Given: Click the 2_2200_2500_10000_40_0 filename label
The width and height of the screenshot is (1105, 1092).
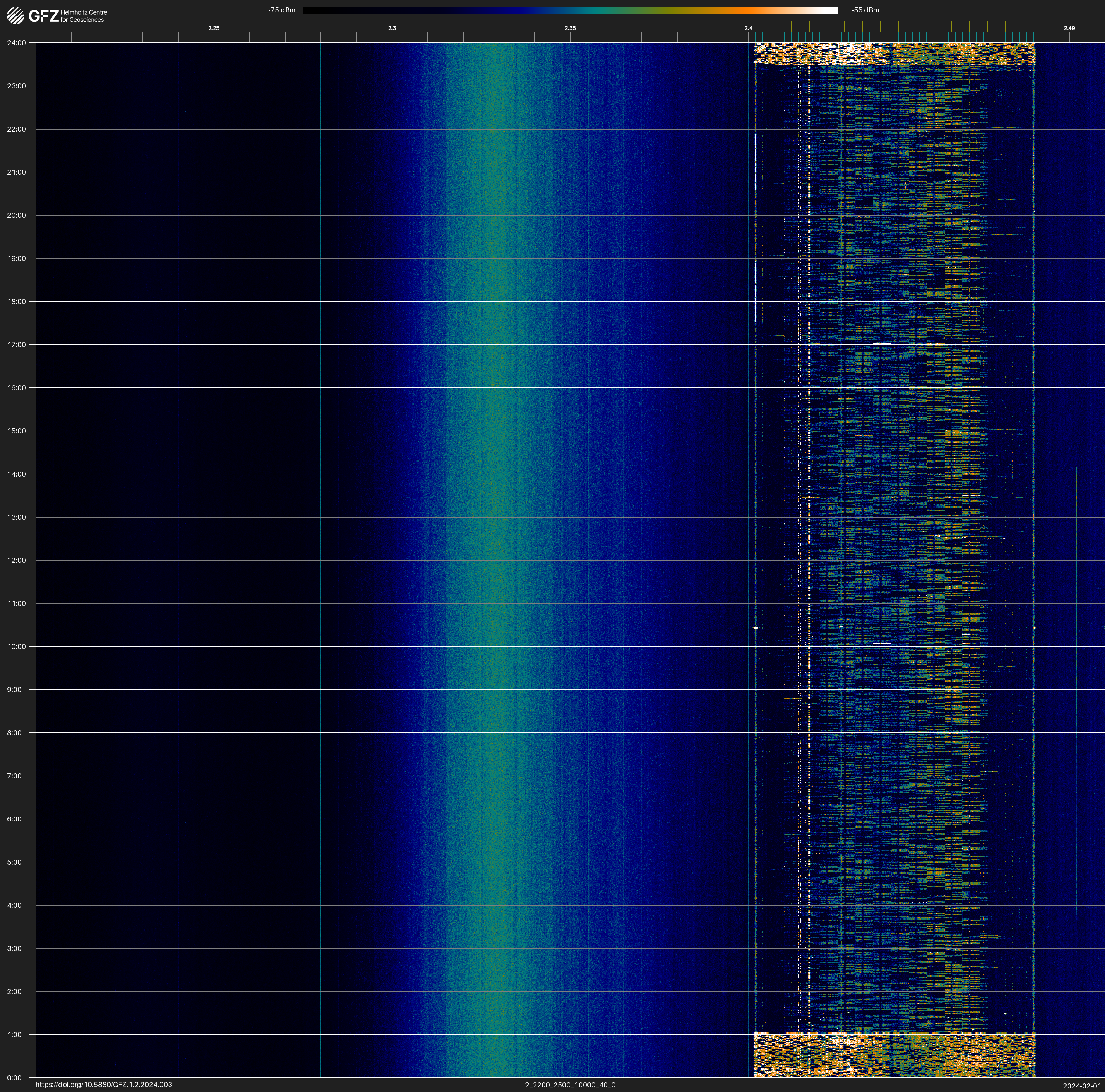Looking at the screenshot, I should (x=570, y=1085).
